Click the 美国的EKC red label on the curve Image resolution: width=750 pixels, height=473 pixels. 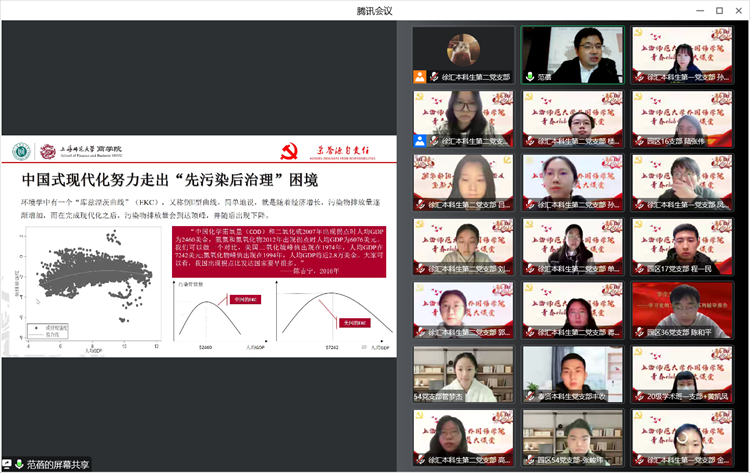tap(354, 323)
